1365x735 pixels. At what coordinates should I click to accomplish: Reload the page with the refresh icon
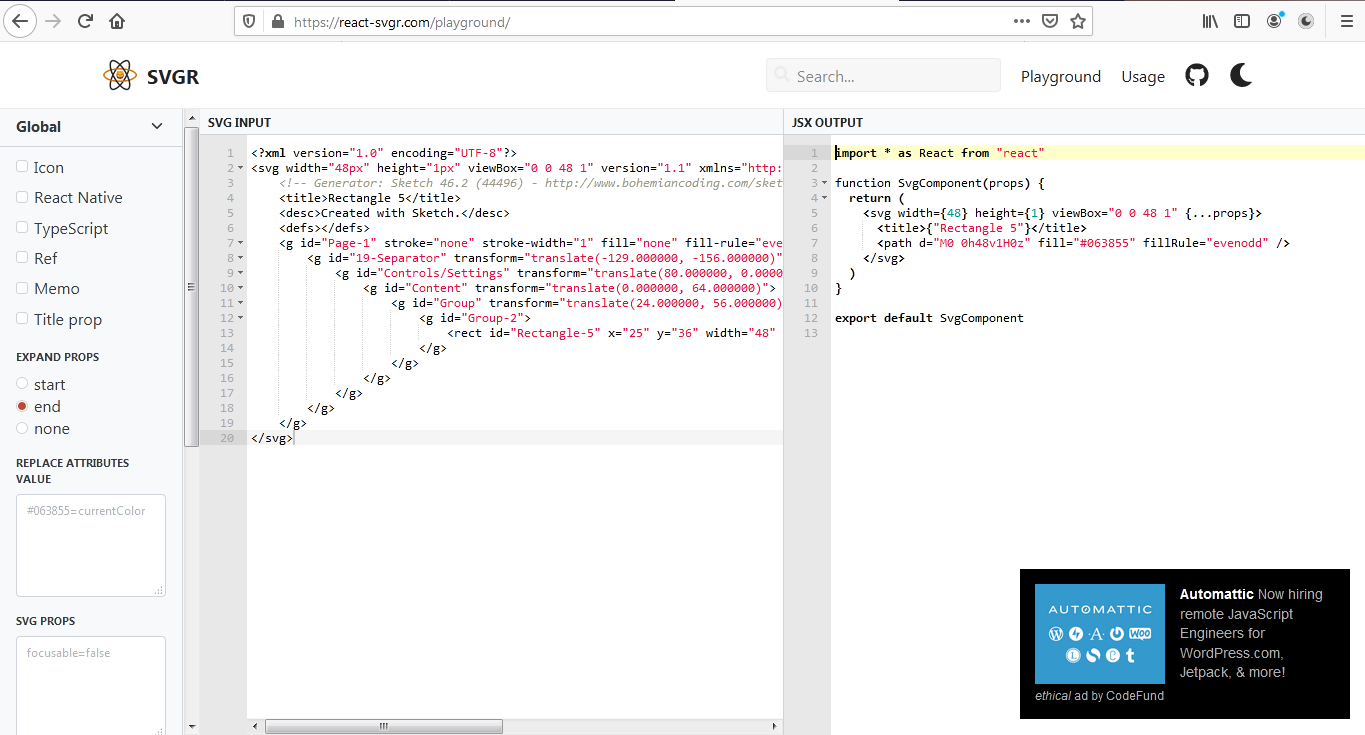pyautogui.click(x=85, y=20)
